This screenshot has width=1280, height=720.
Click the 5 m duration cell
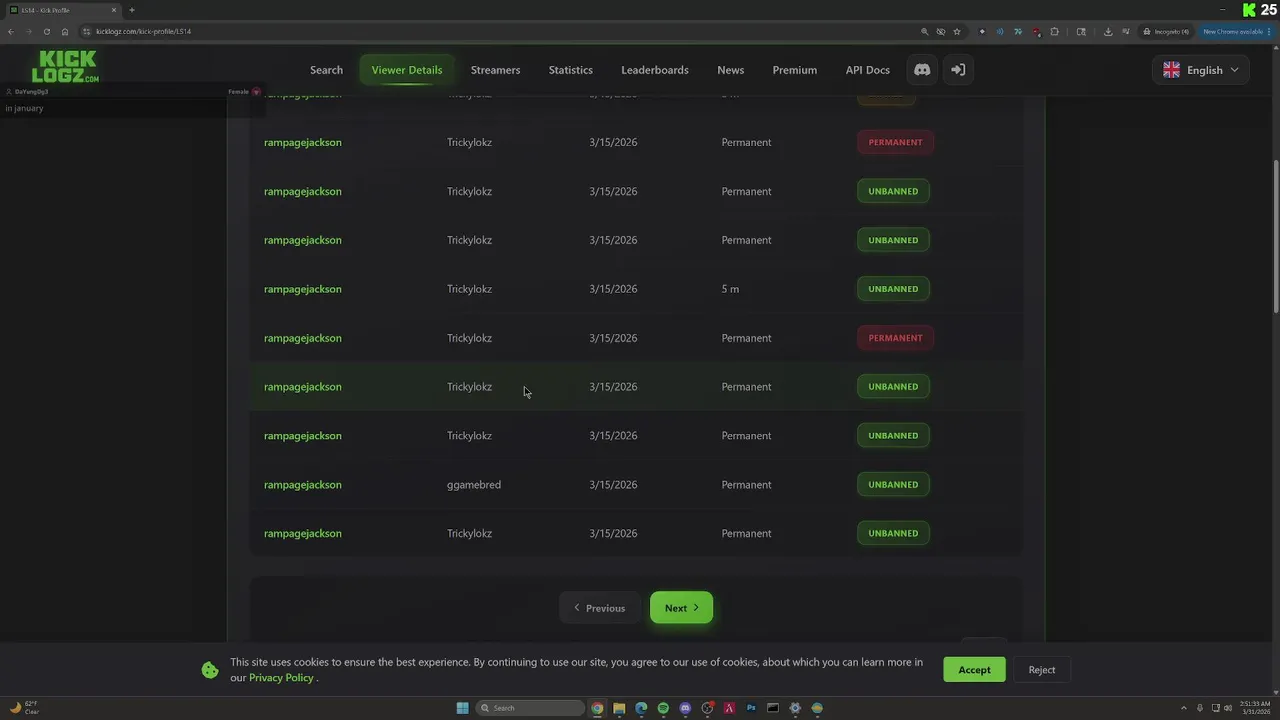pos(730,289)
